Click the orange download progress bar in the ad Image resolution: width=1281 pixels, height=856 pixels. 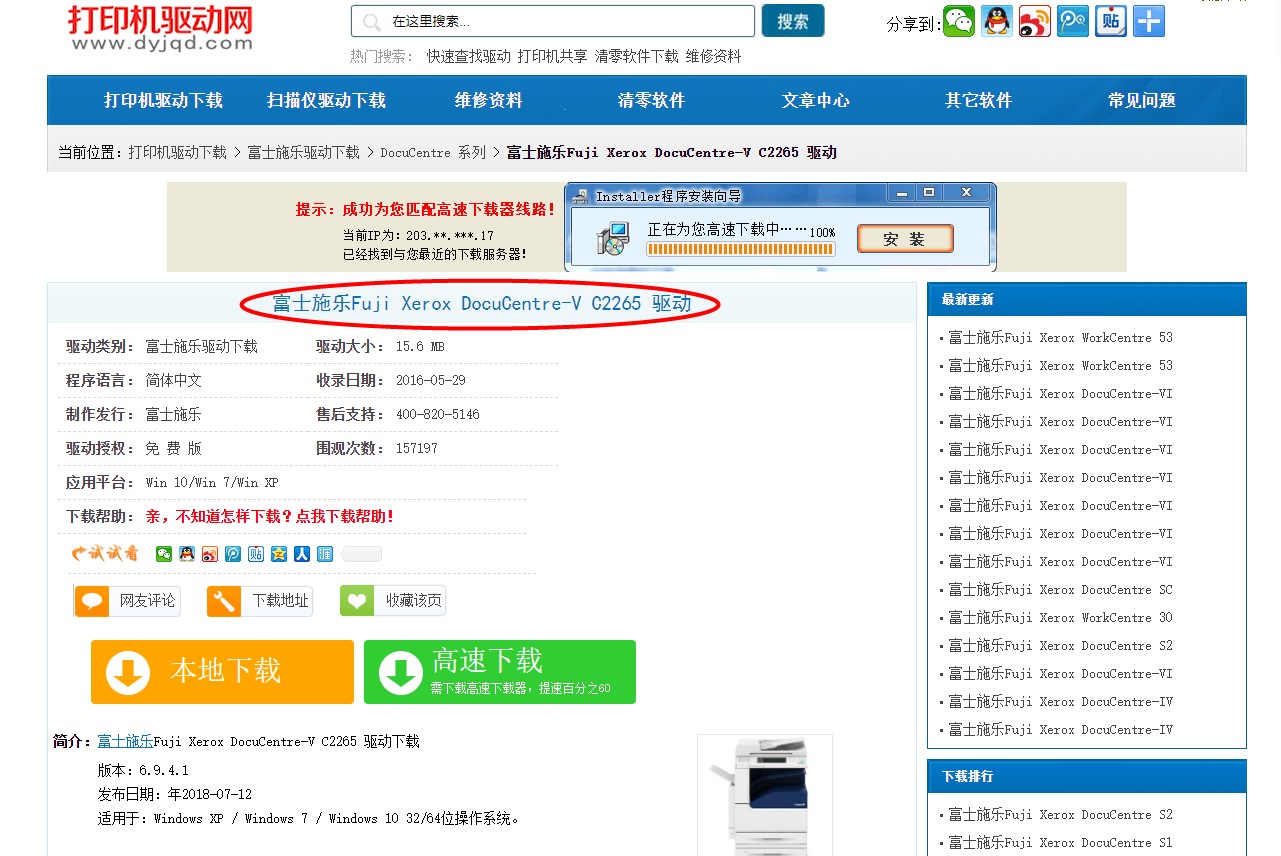click(x=740, y=249)
